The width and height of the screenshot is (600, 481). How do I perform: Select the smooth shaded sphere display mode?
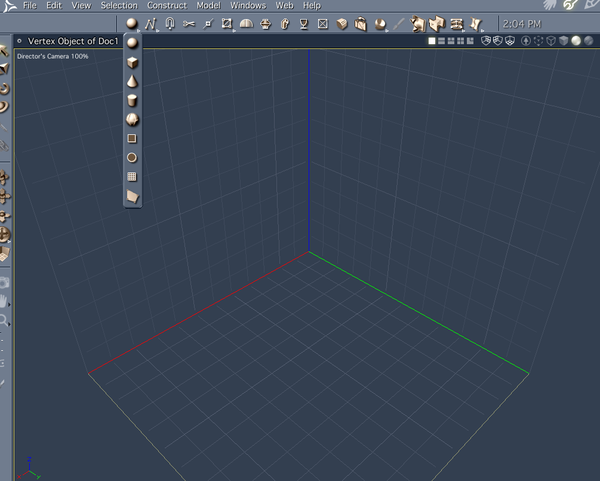576,41
